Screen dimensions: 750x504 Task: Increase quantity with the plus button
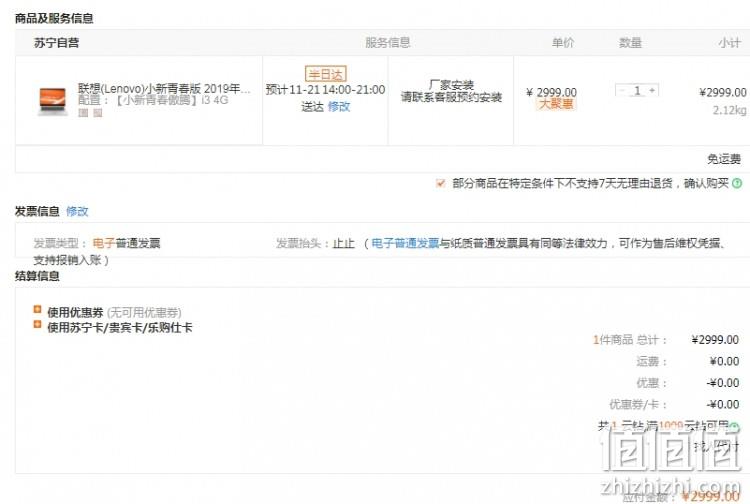click(652, 90)
